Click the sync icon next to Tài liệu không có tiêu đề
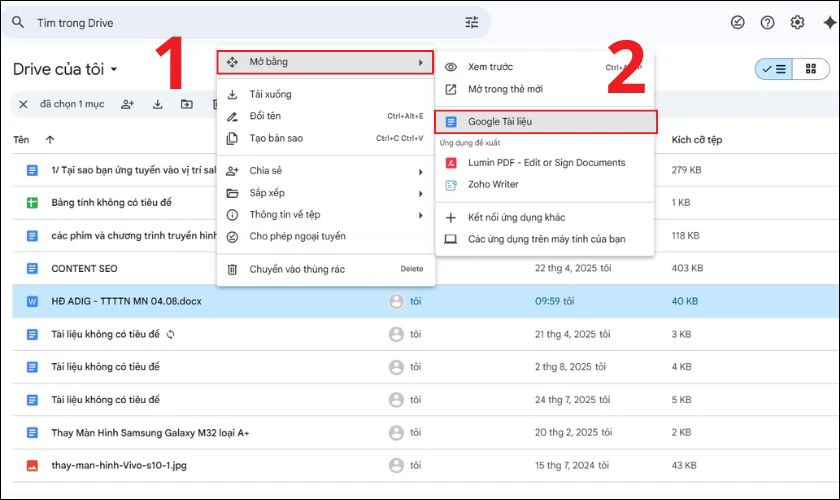This screenshot has height=500, width=840. click(170, 334)
